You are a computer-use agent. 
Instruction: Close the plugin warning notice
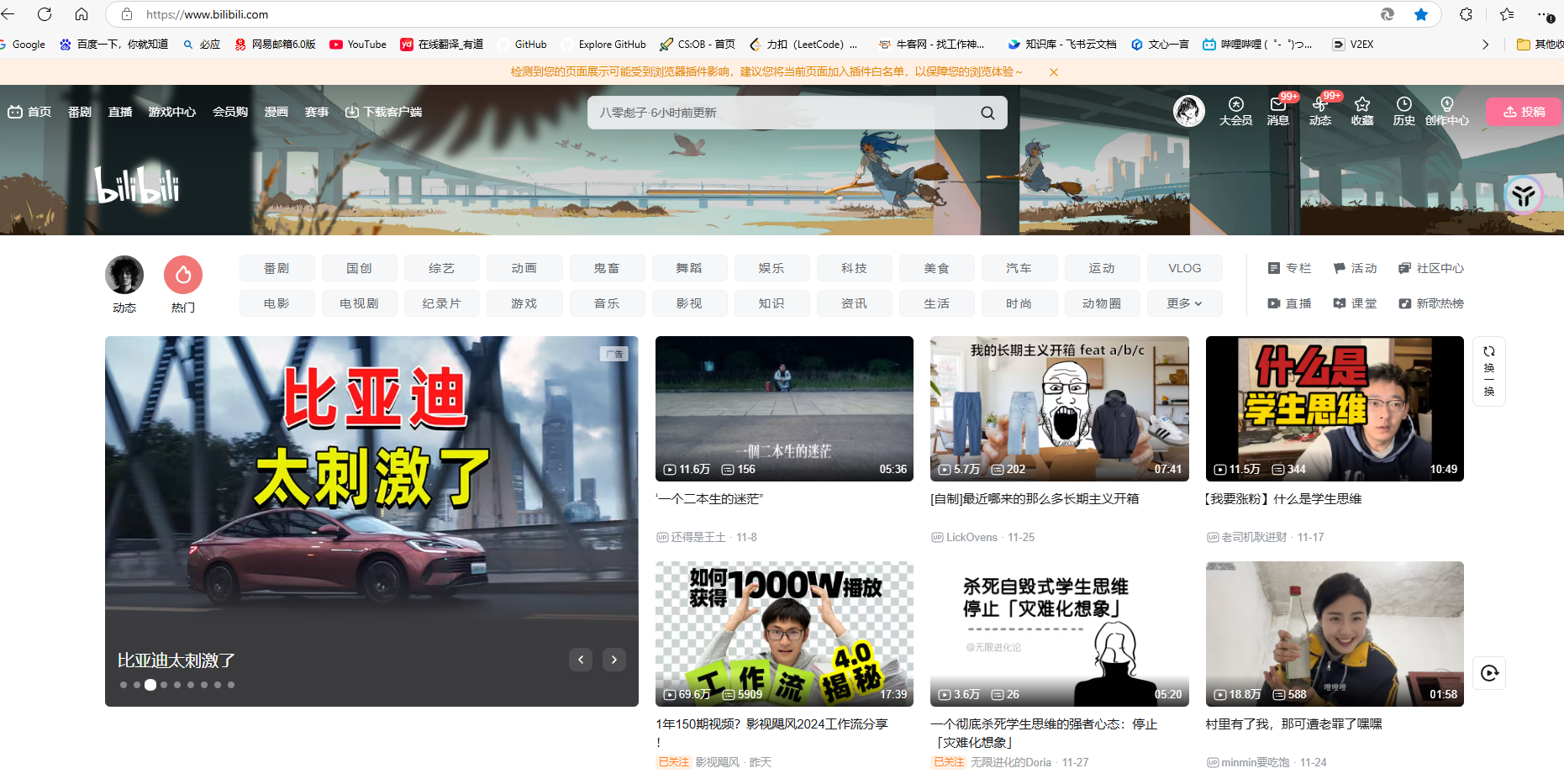coord(1054,72)
